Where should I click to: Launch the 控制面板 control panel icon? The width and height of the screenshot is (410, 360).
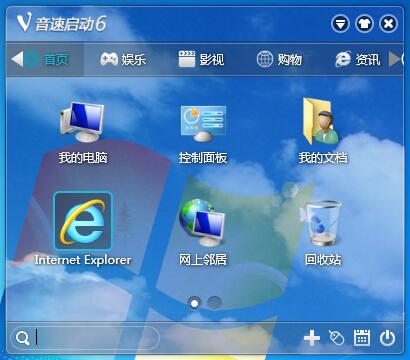click(203, 123)
